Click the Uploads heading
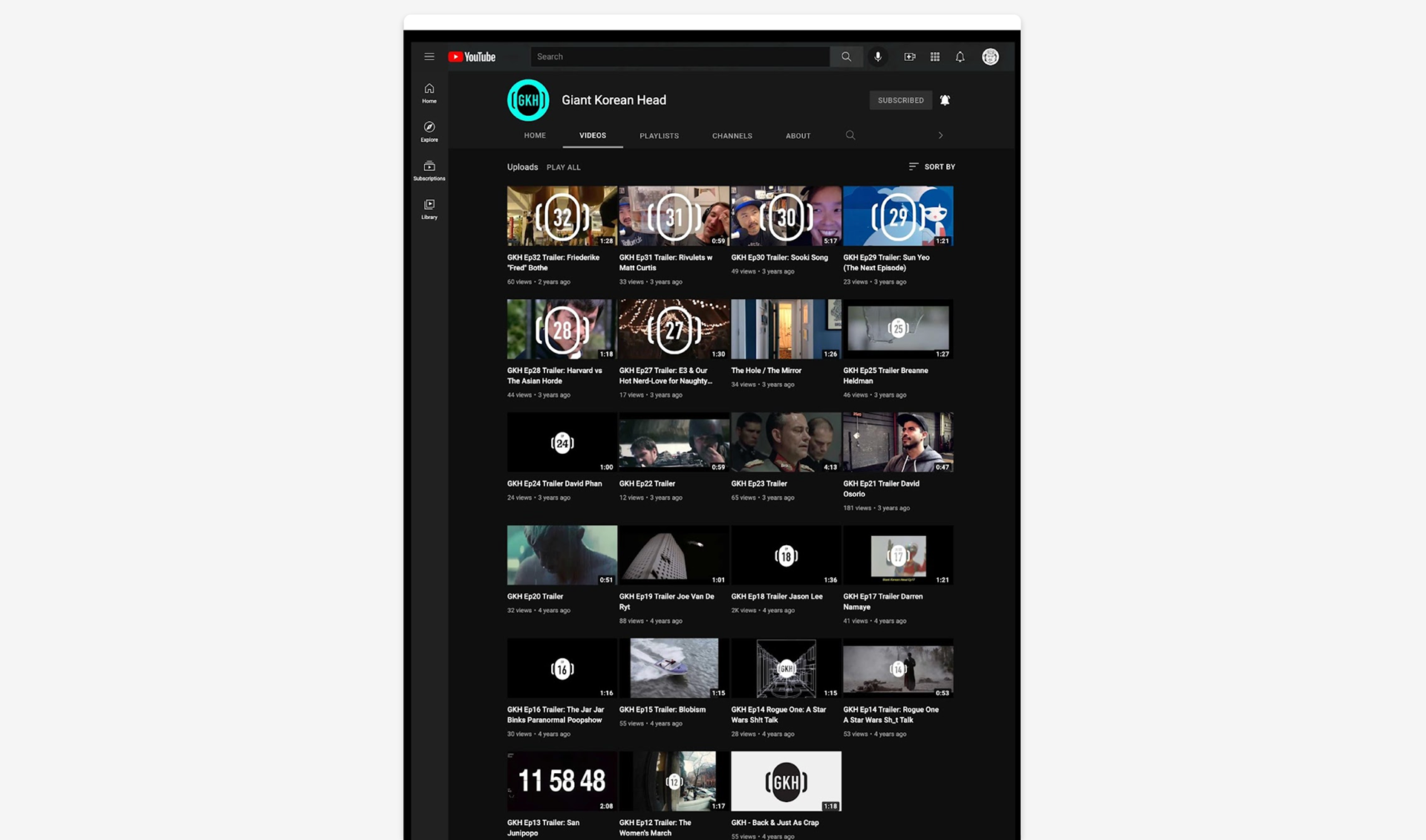 pyautogui.click(x=522, y=167)
